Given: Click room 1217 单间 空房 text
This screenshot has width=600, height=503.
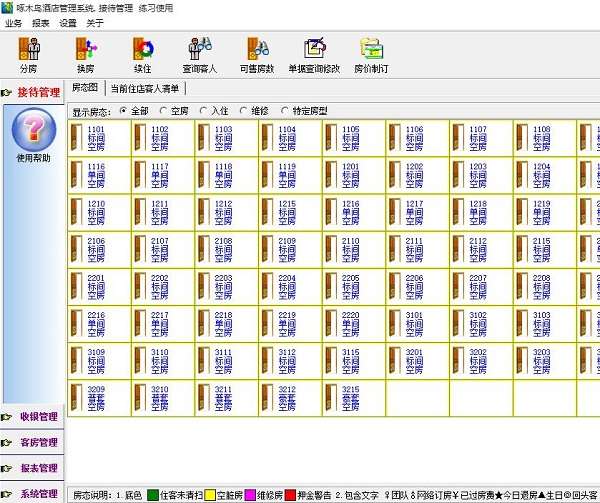Looking at the screenshot, I should (414, 212).
